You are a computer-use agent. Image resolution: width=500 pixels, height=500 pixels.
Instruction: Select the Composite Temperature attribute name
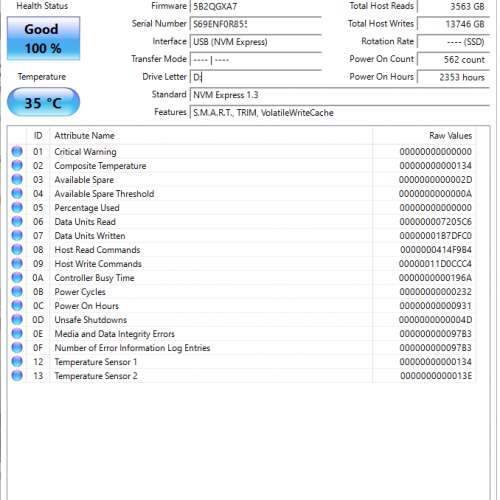(x=100, y=166)
